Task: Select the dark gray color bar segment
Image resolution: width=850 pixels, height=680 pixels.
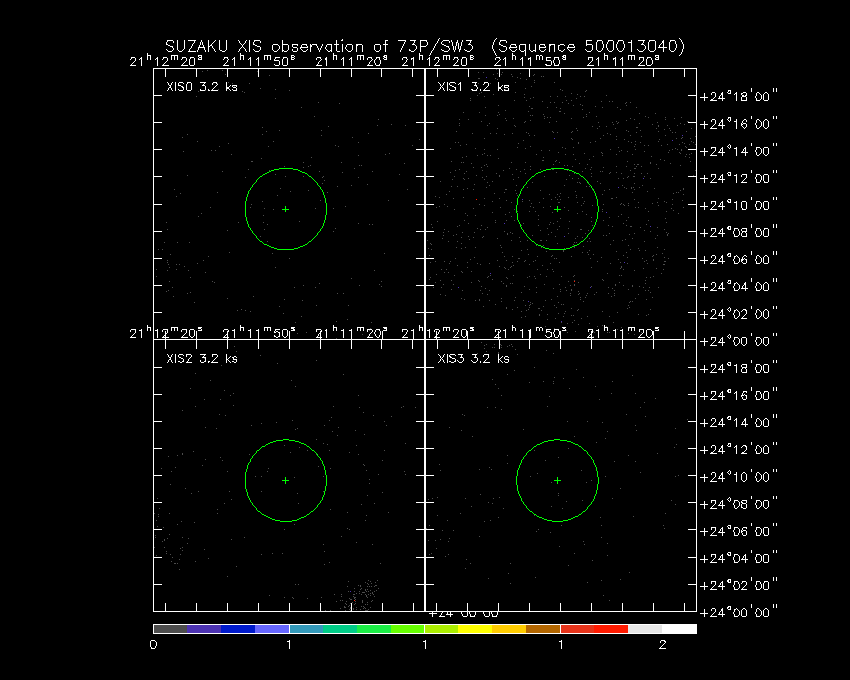Action: point(170,629)
